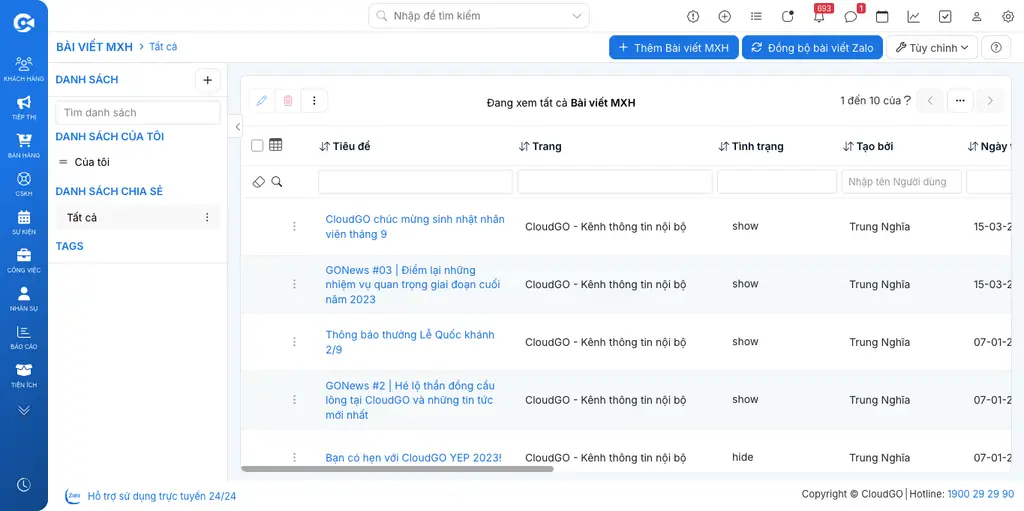Open row menu for sinh nhật nhân viên post
1024x511 pixels.
pyautogui.click(x=294, y=226)
